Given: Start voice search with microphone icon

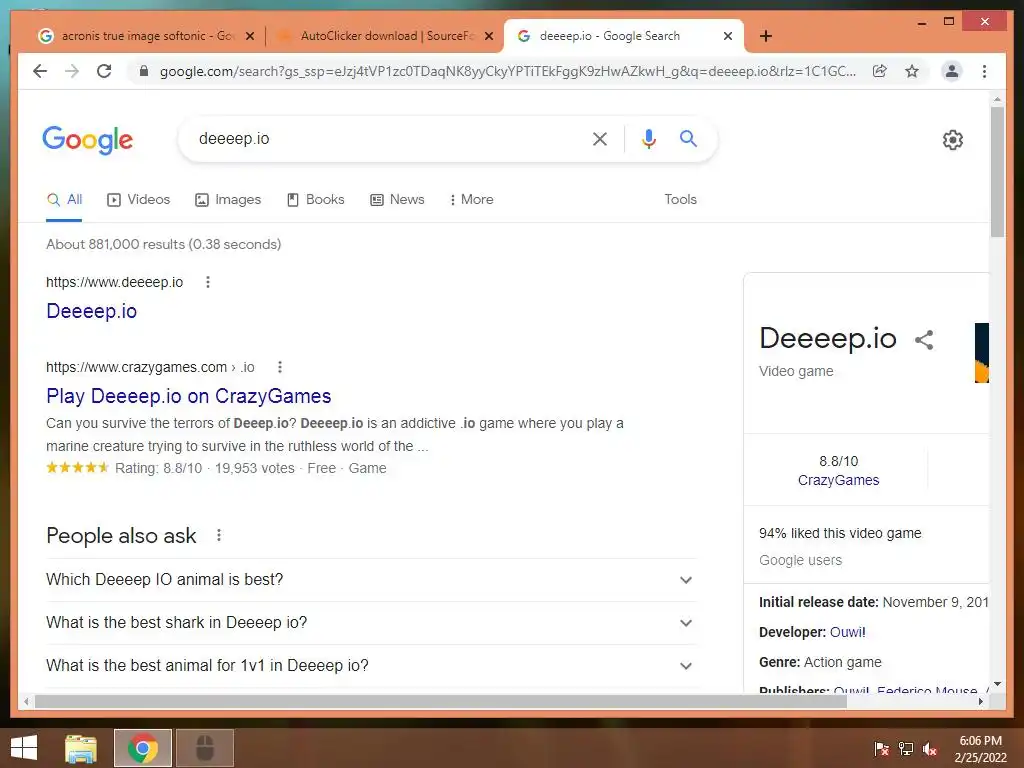Looking at the screenshot, I should tap(648, 138).
